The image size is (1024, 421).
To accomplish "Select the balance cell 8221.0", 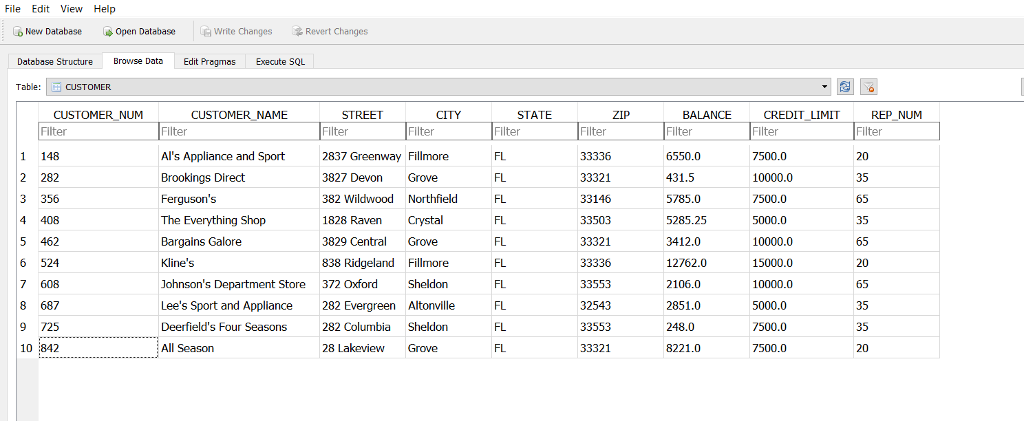I will tap(707, 348).
